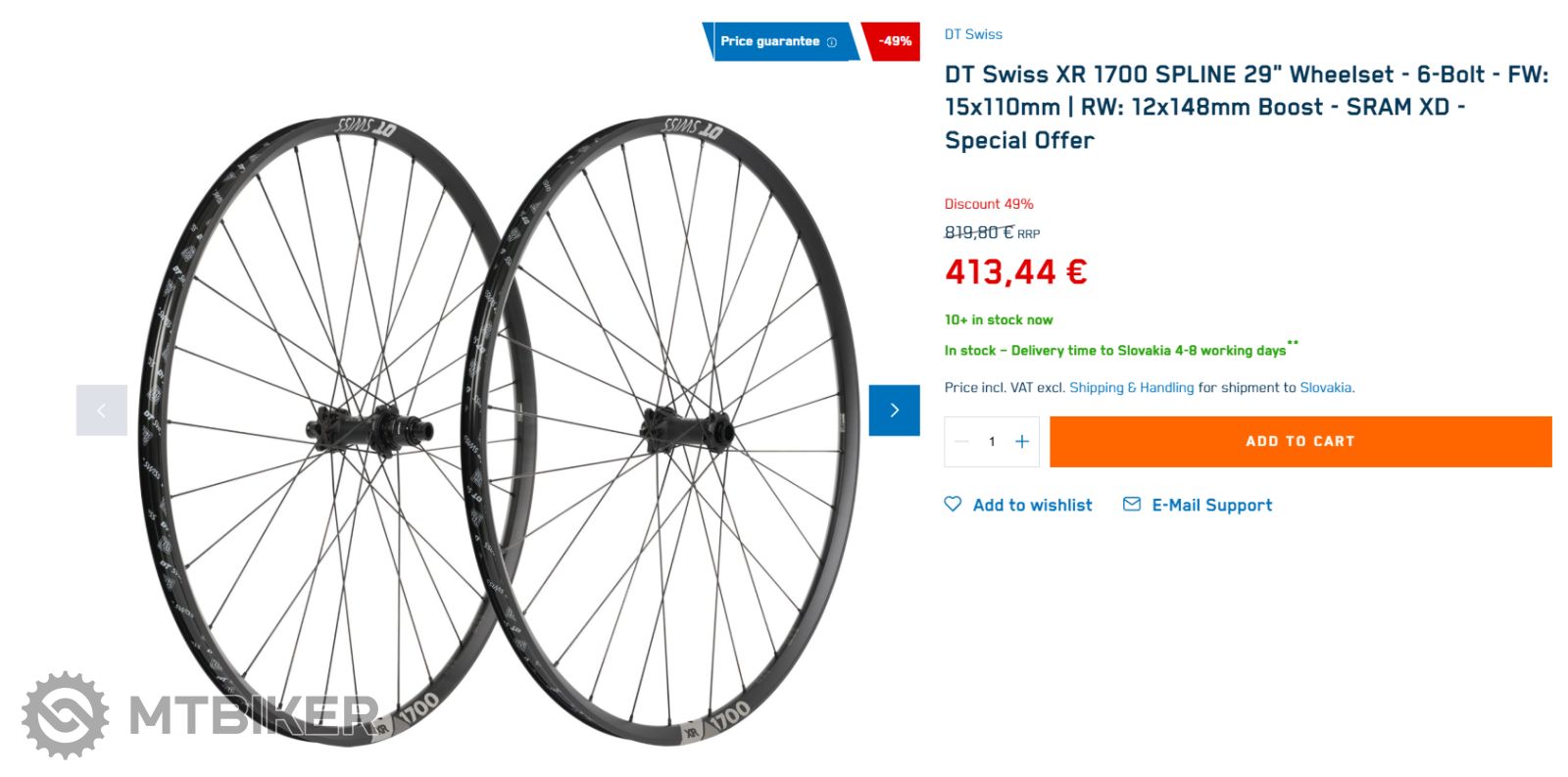Image resolution: width=1568 pixels, height=777 pixels.
Task: Open the DT Swiss brand link
Action: tap(973, 34)
